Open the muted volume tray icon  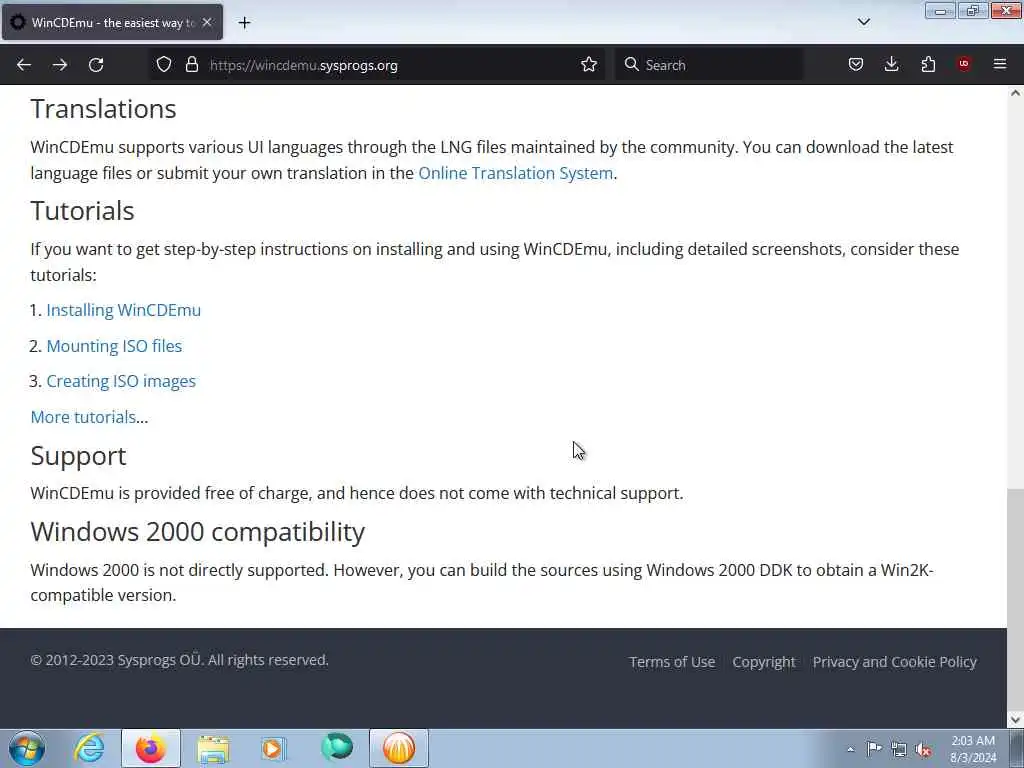923,749
